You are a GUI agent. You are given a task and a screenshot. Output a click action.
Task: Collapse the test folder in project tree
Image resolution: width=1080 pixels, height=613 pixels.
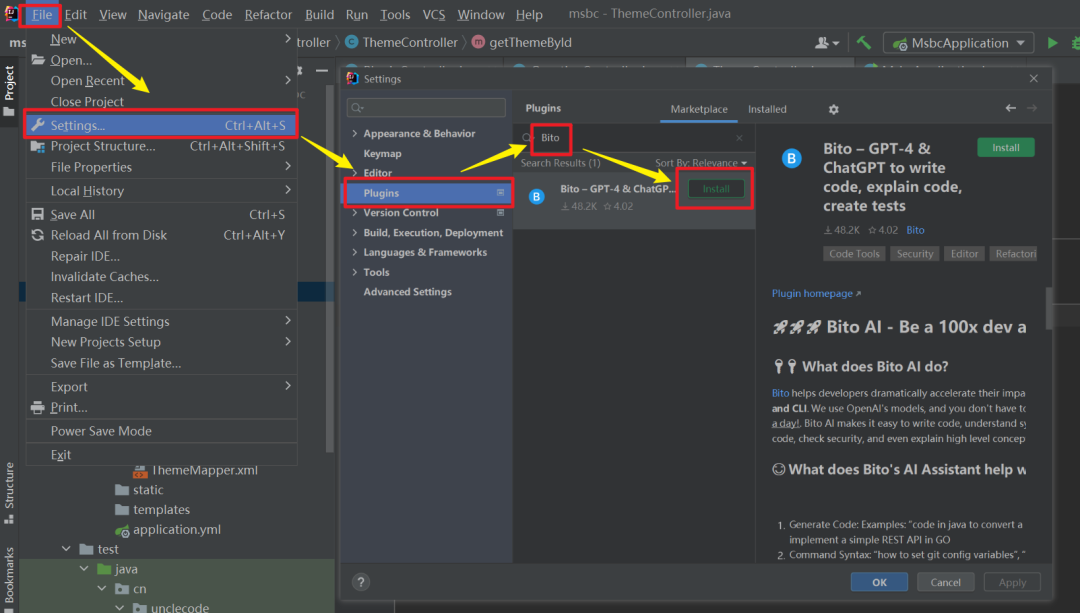coord(66,549)
